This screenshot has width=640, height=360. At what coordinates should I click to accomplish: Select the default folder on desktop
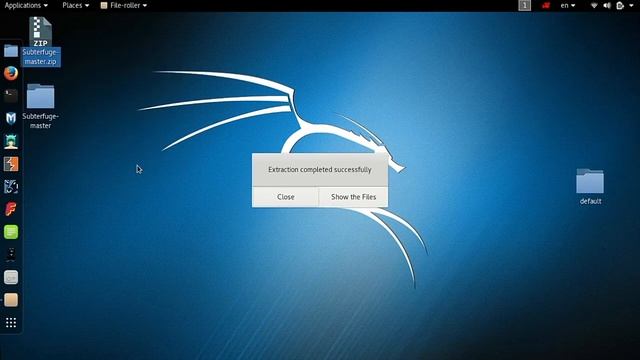click(x=590, y=186)
